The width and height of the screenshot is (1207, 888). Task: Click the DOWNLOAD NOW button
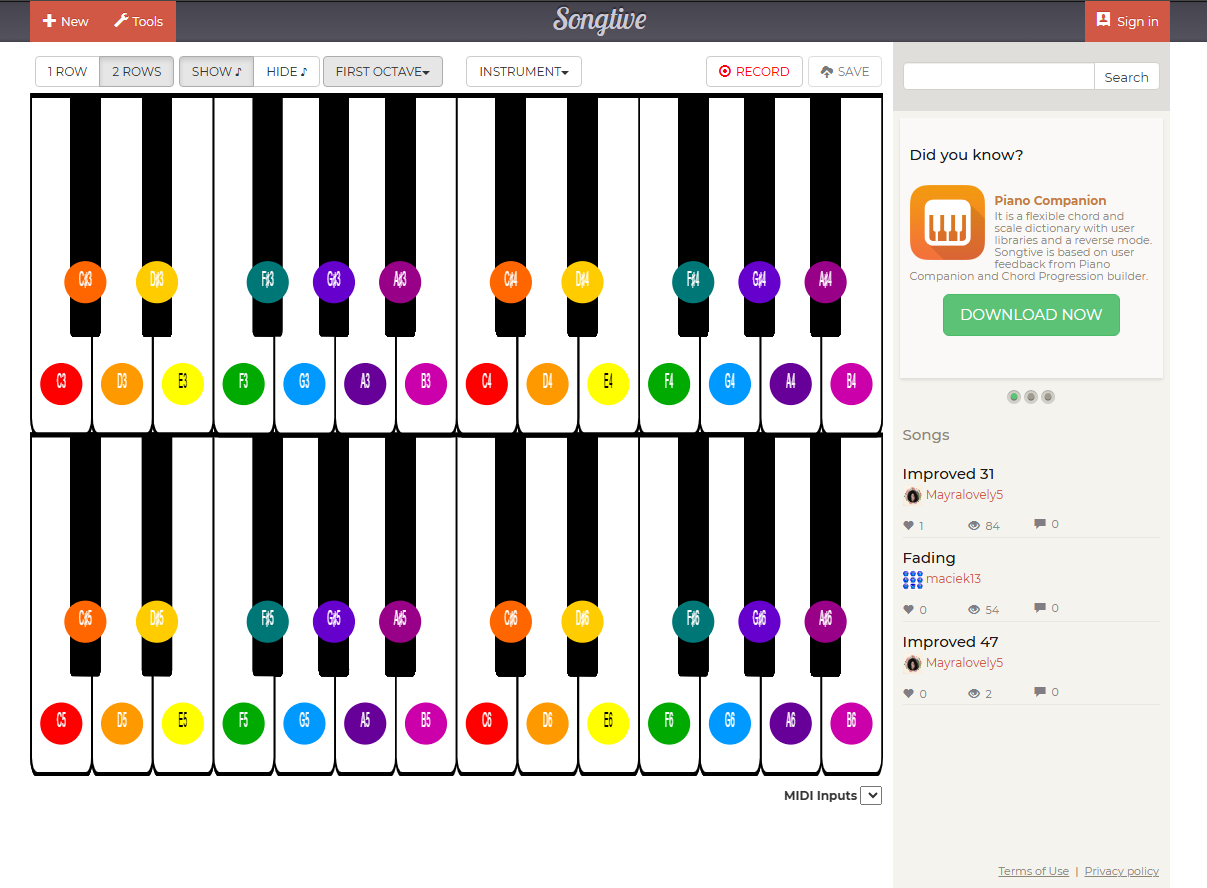(1030, 315)
